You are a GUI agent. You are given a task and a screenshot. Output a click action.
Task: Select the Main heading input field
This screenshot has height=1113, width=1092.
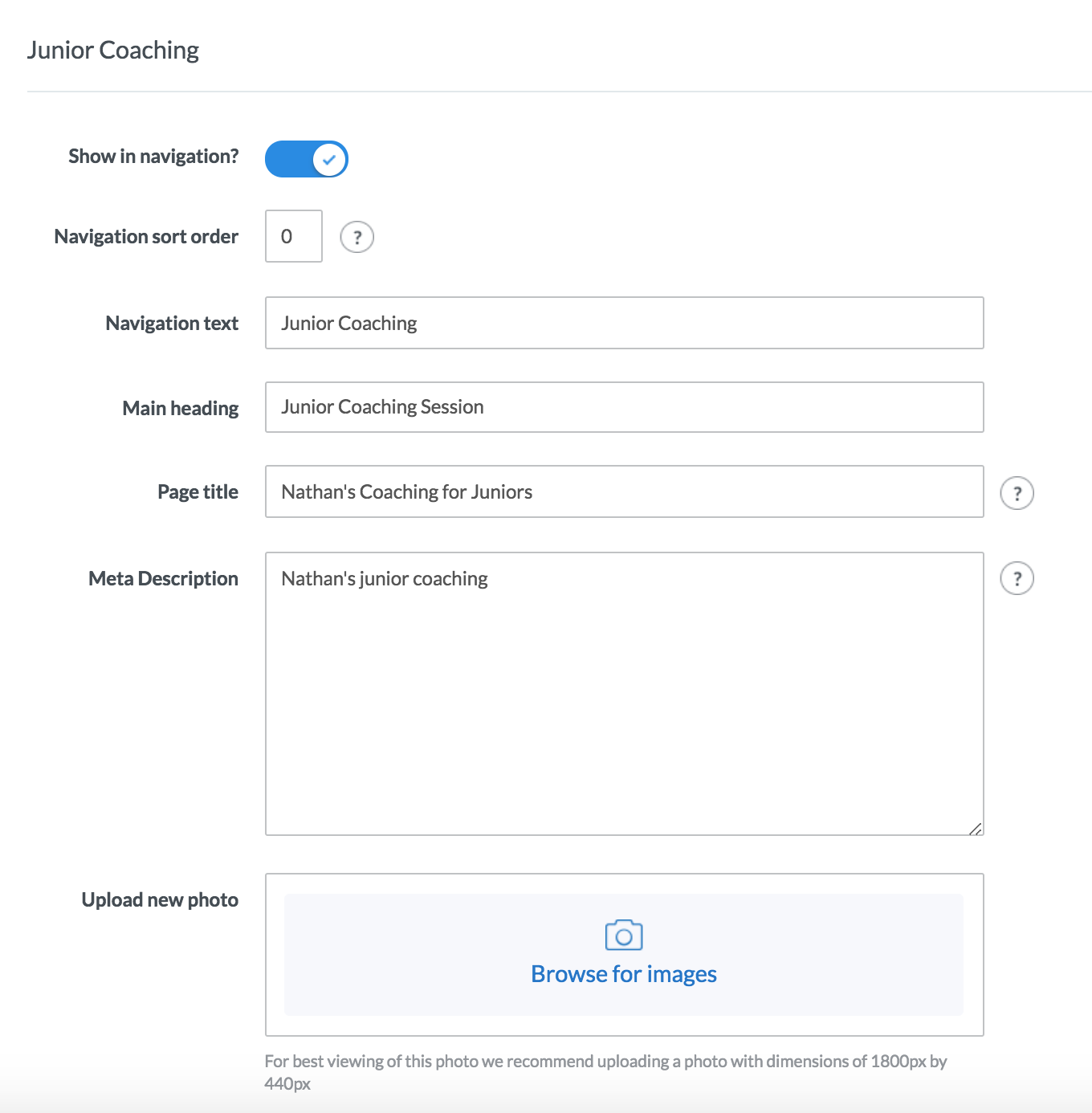(624, 407)
